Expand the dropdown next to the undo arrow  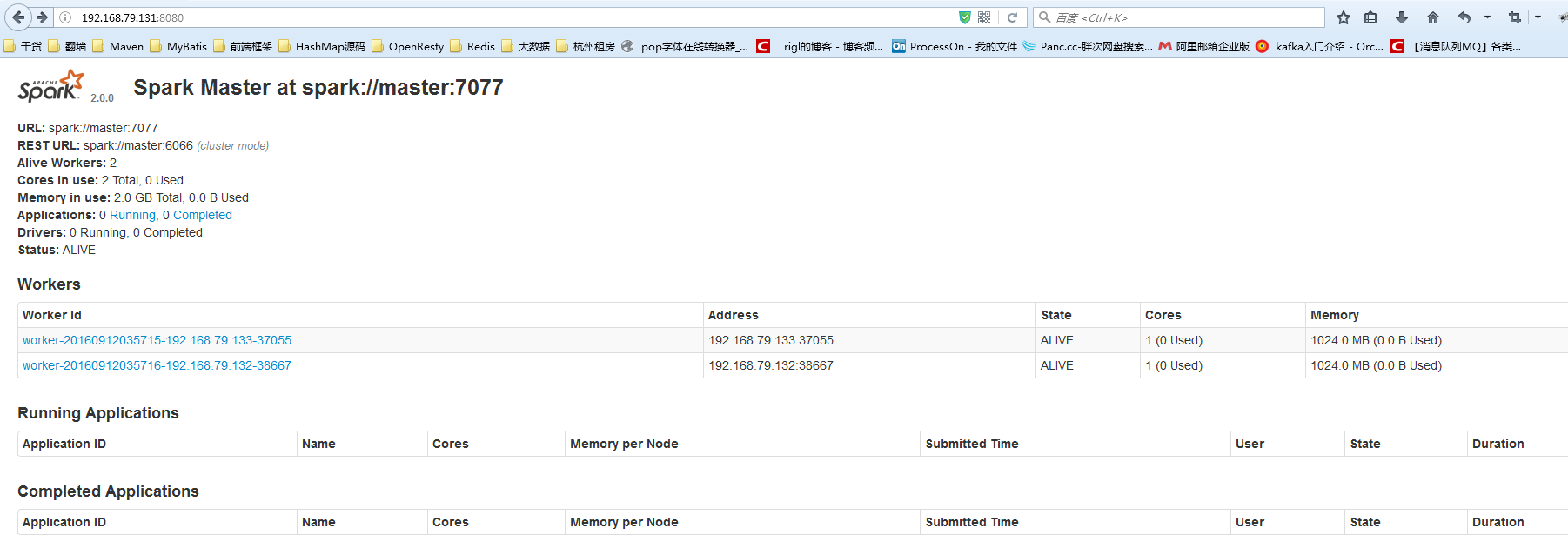1487,17
